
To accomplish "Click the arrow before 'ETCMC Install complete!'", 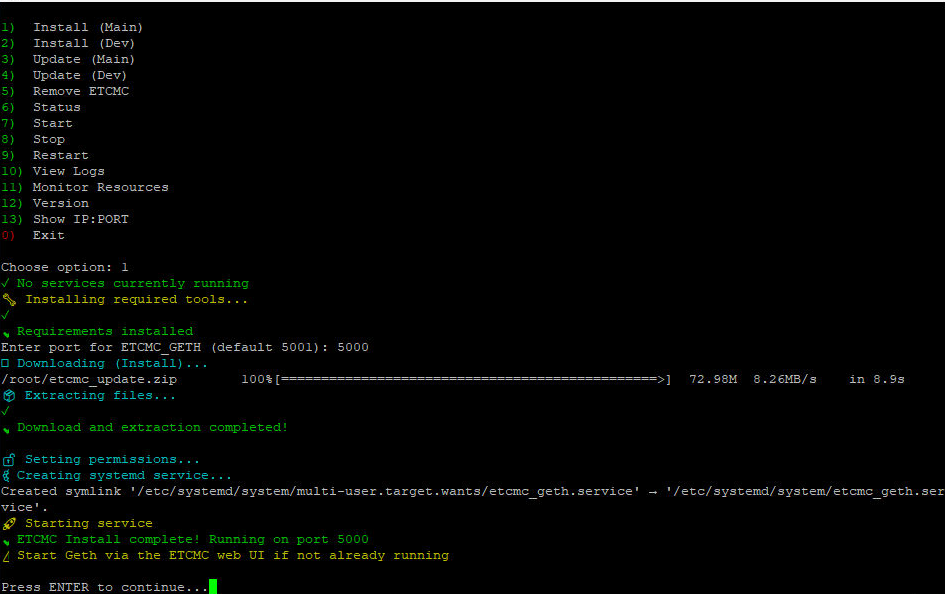I will click(x=7, y=539).
